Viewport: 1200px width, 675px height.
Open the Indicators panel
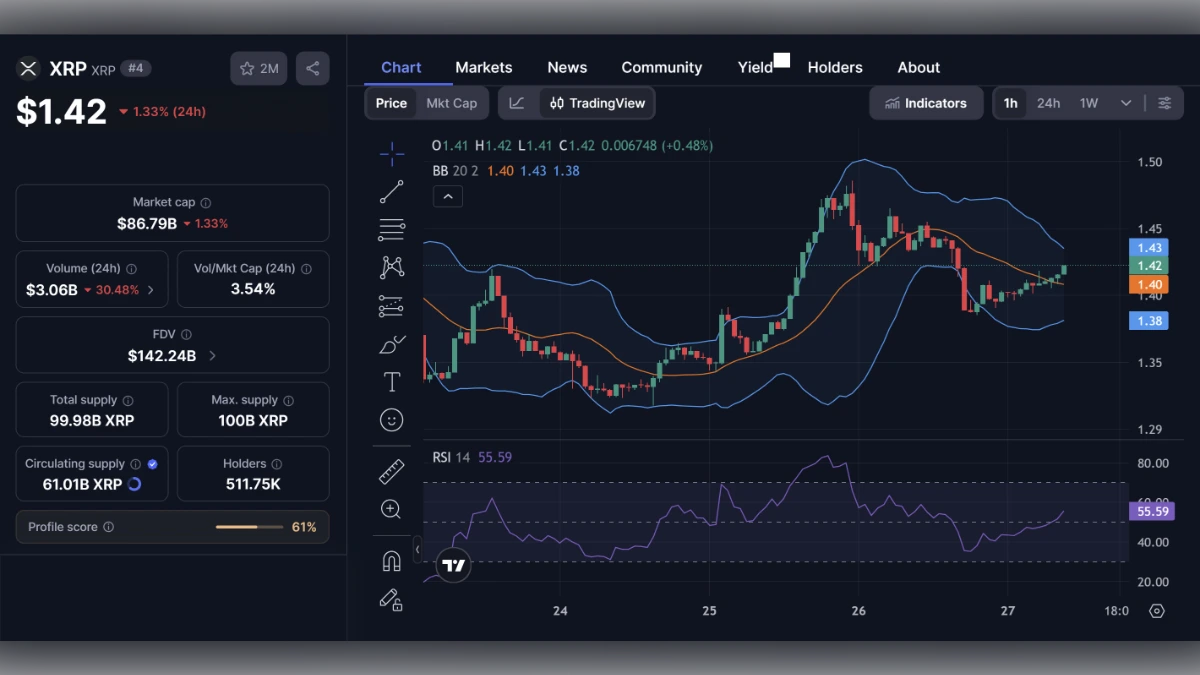coord(925,102)
